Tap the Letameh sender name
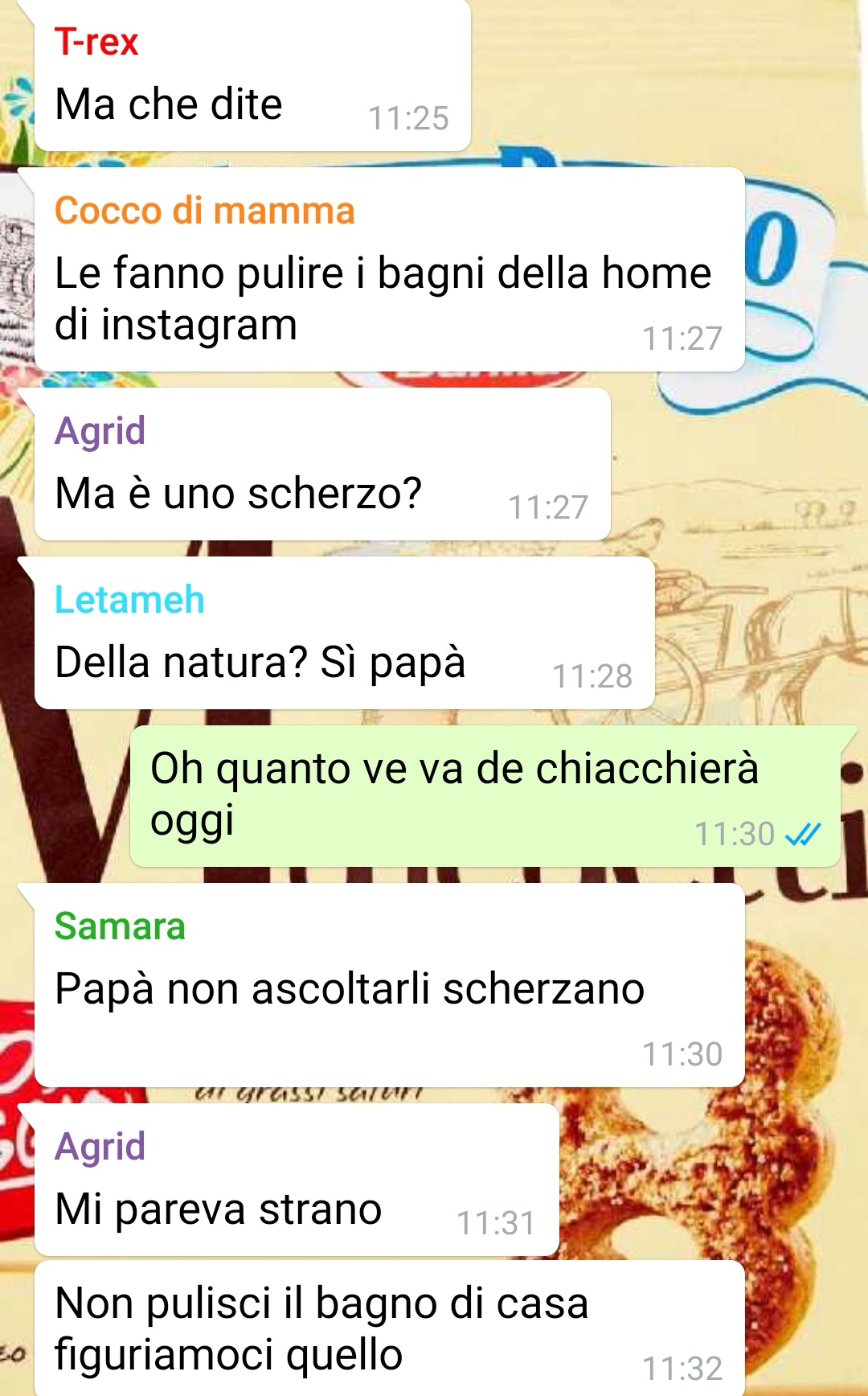Viewport: 868px width, 1396px height. (x=129, y=600)
